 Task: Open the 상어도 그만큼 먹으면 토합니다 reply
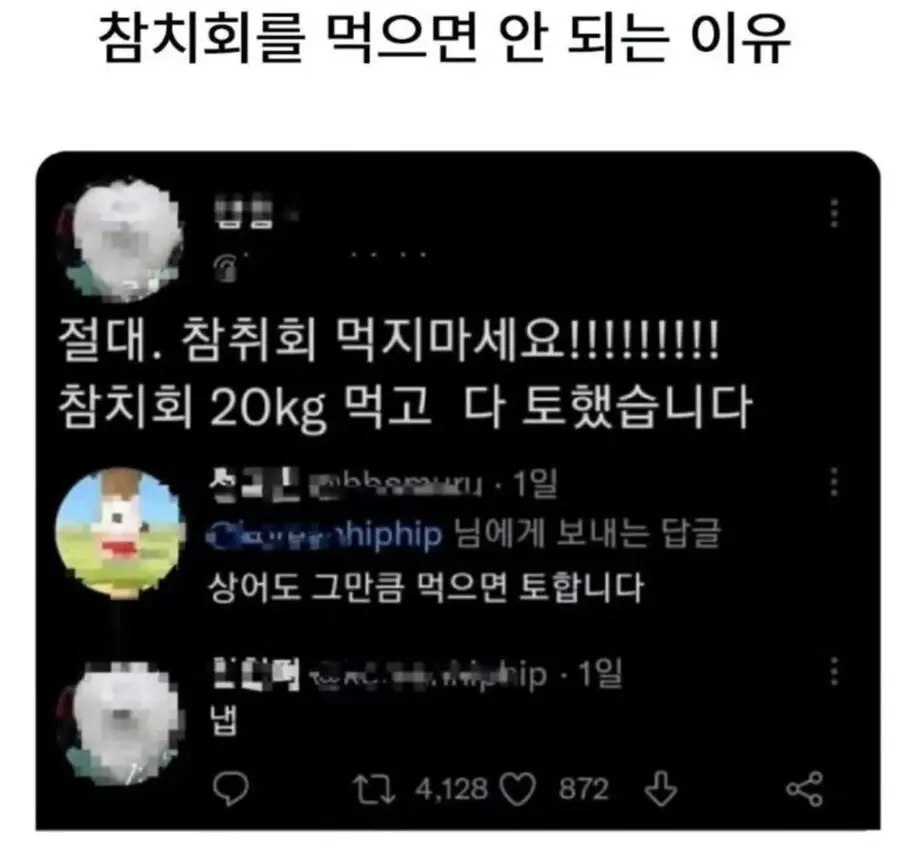point(425,587)
